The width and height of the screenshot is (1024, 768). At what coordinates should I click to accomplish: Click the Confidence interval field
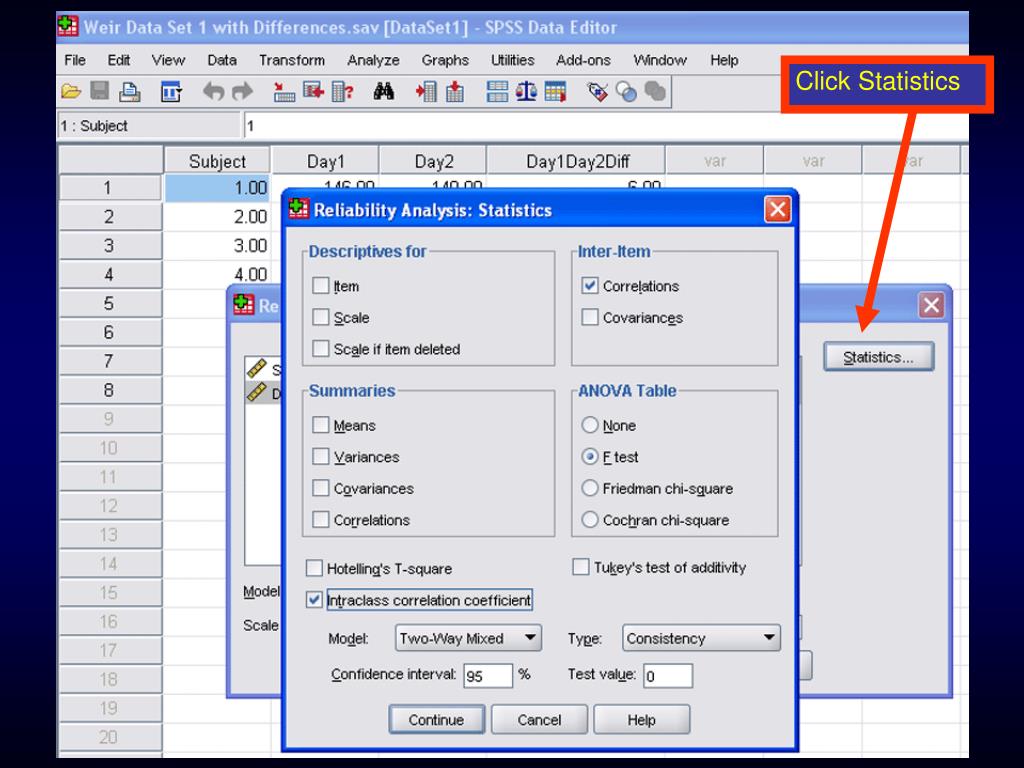tap(488, 675)
